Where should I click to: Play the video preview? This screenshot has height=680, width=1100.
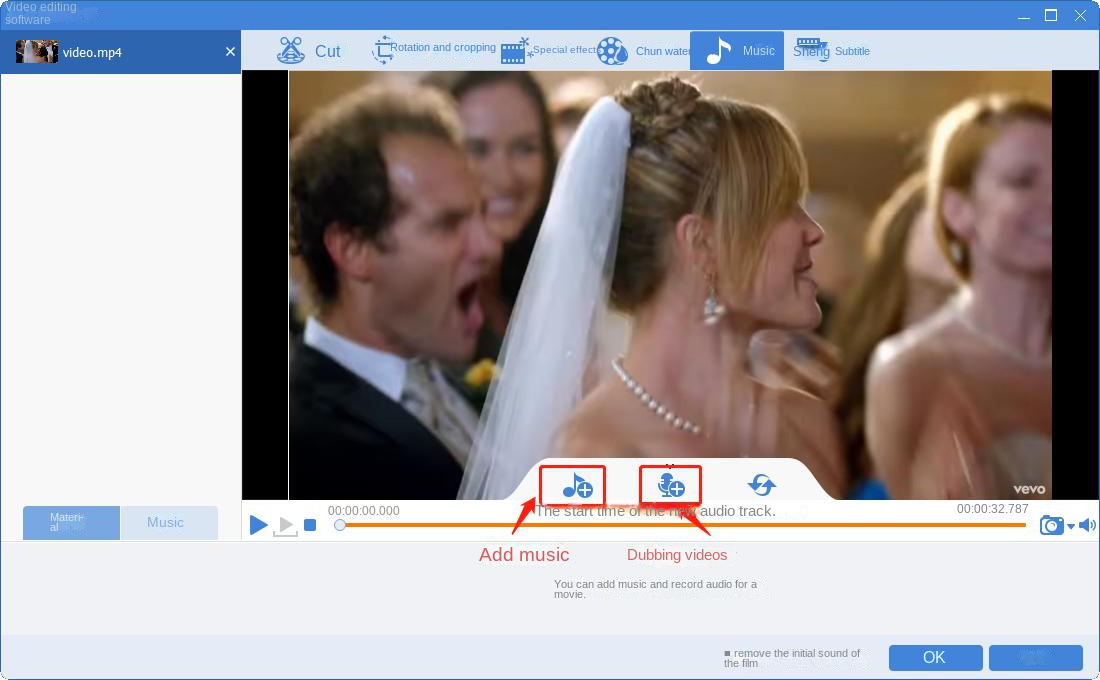pos(258,525)
